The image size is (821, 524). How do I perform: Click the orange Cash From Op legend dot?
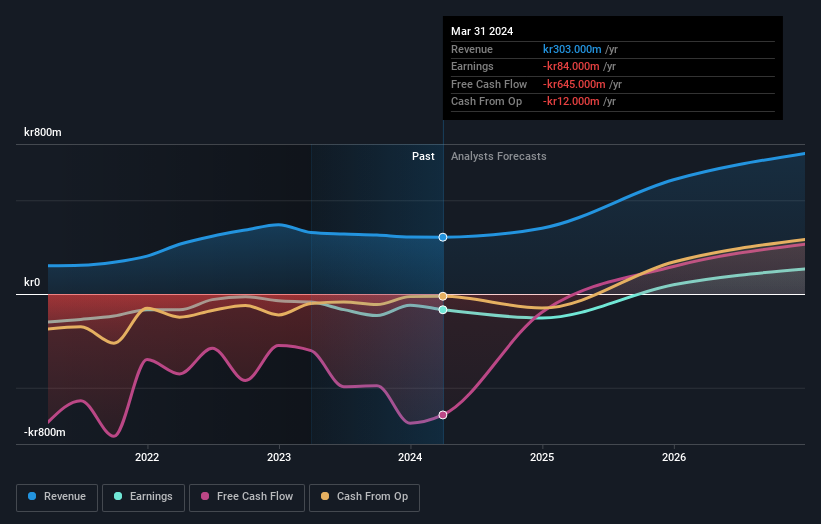point(325,496)
